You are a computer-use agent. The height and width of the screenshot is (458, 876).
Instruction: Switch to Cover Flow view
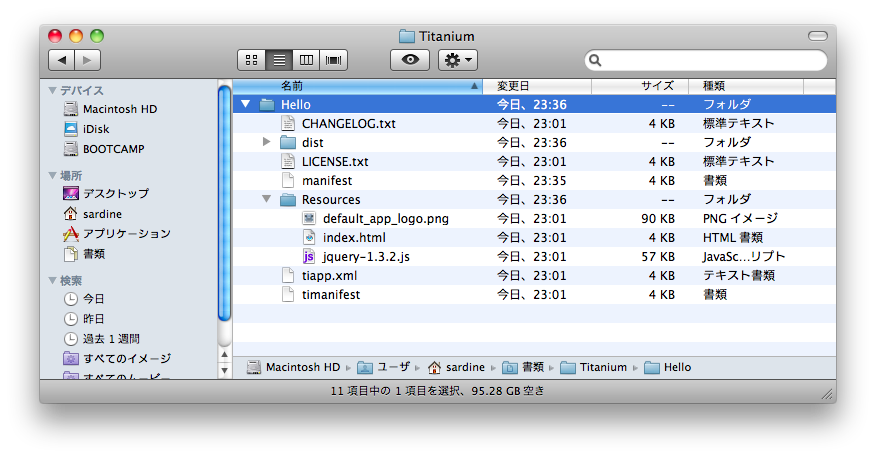(x=334, y=60)
